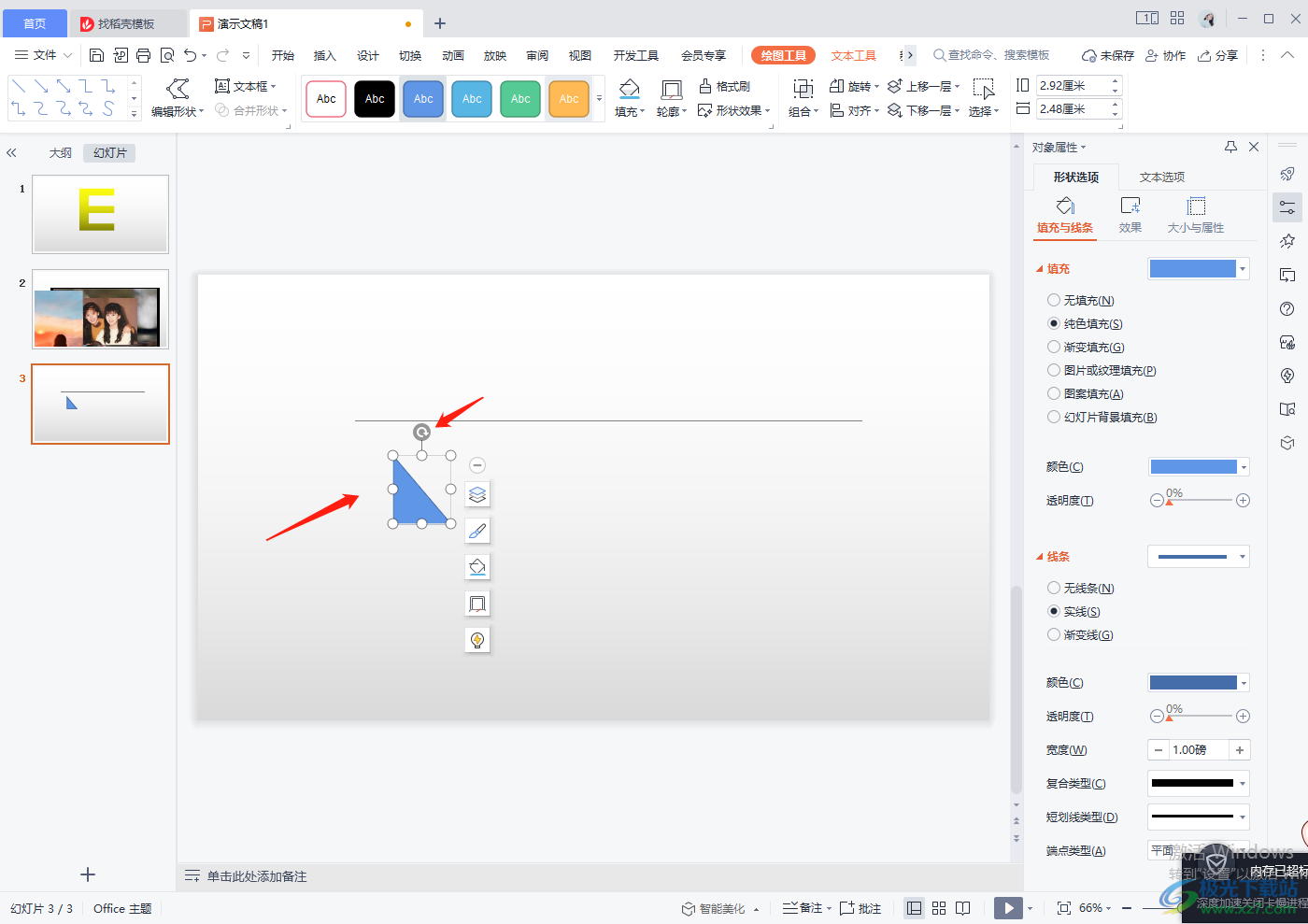Click the star animation icon in the right sidebar

[x=1287, y=241]
